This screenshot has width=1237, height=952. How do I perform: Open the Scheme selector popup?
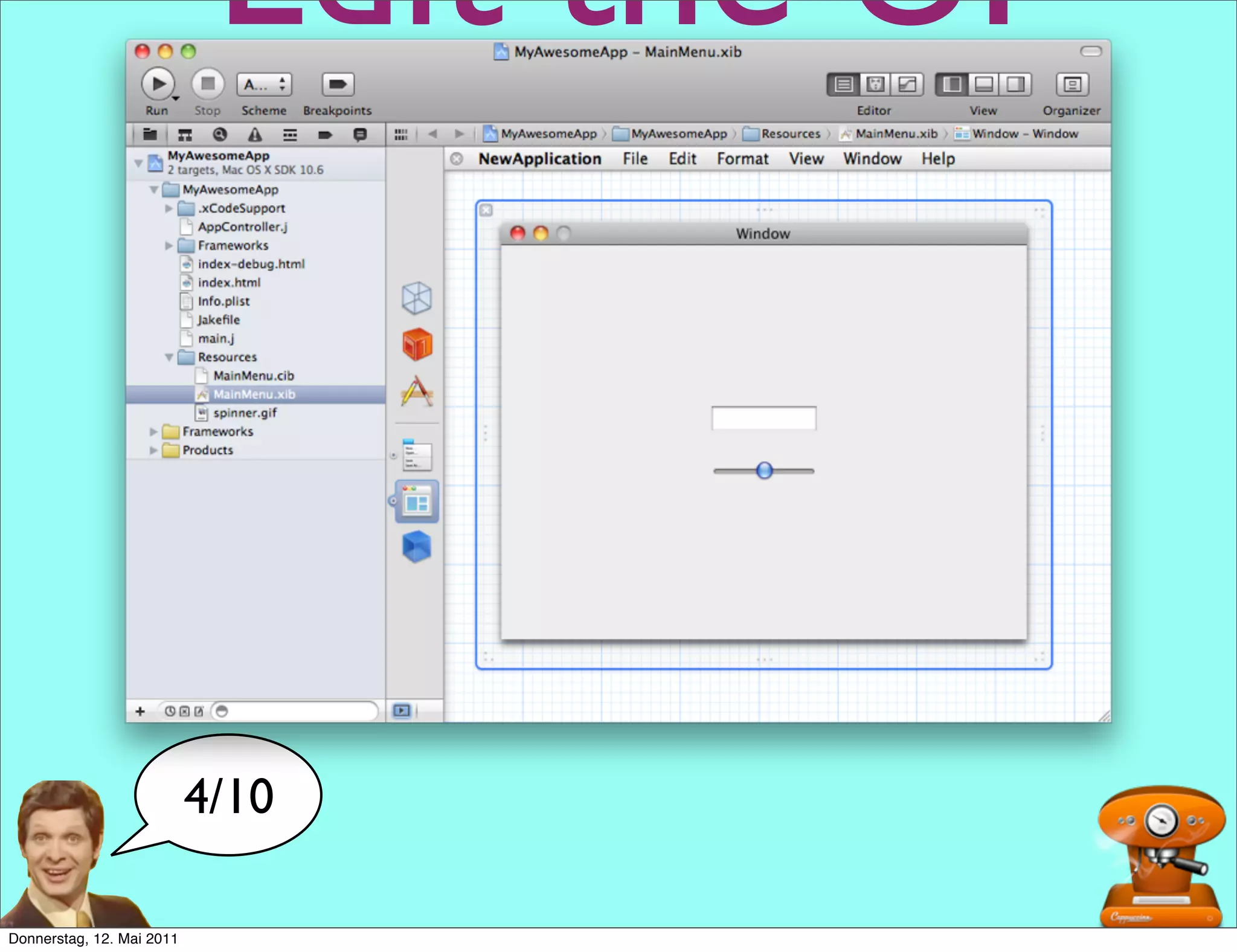tap(264, 85)
